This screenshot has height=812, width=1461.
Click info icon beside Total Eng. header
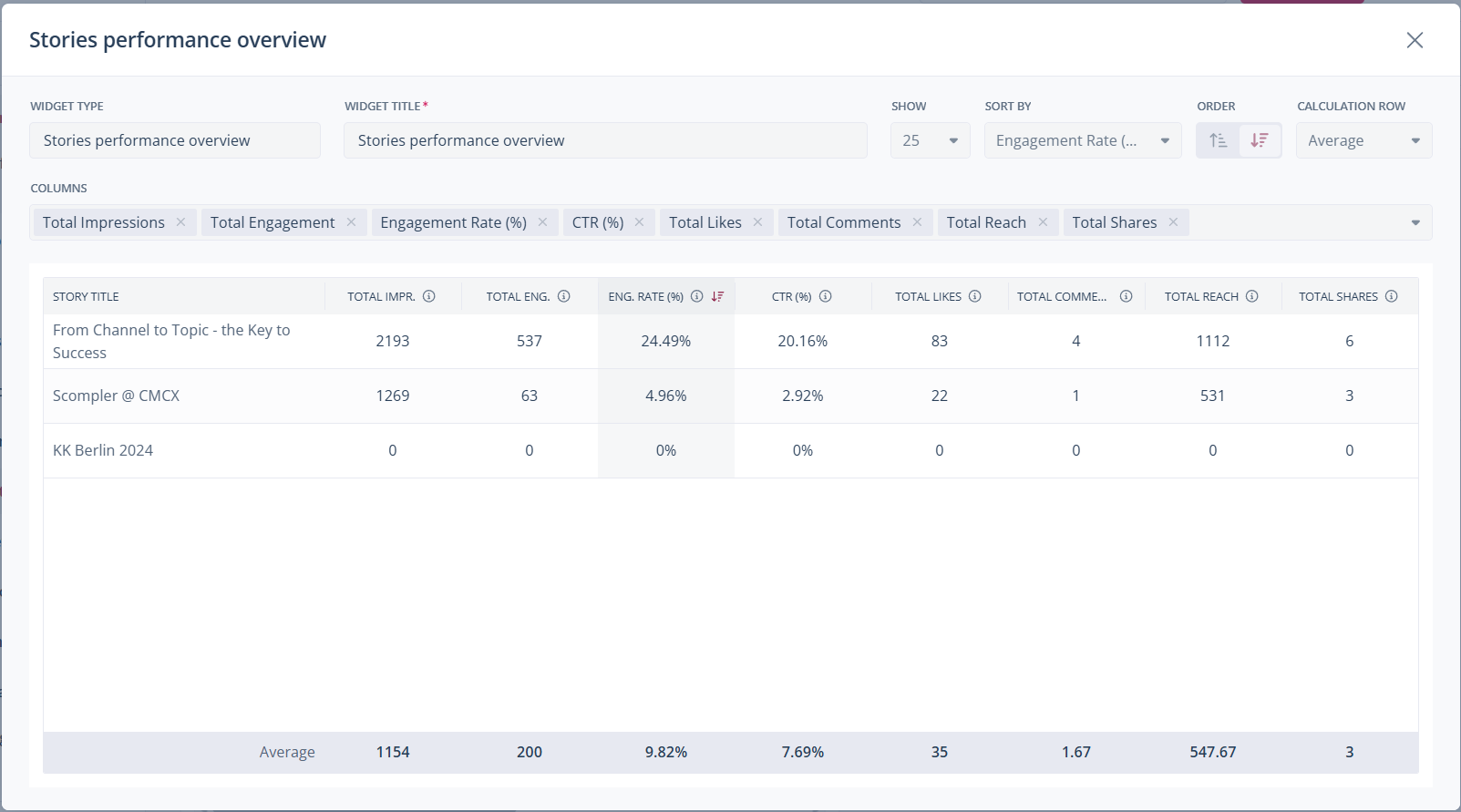(x=563, y=296)
